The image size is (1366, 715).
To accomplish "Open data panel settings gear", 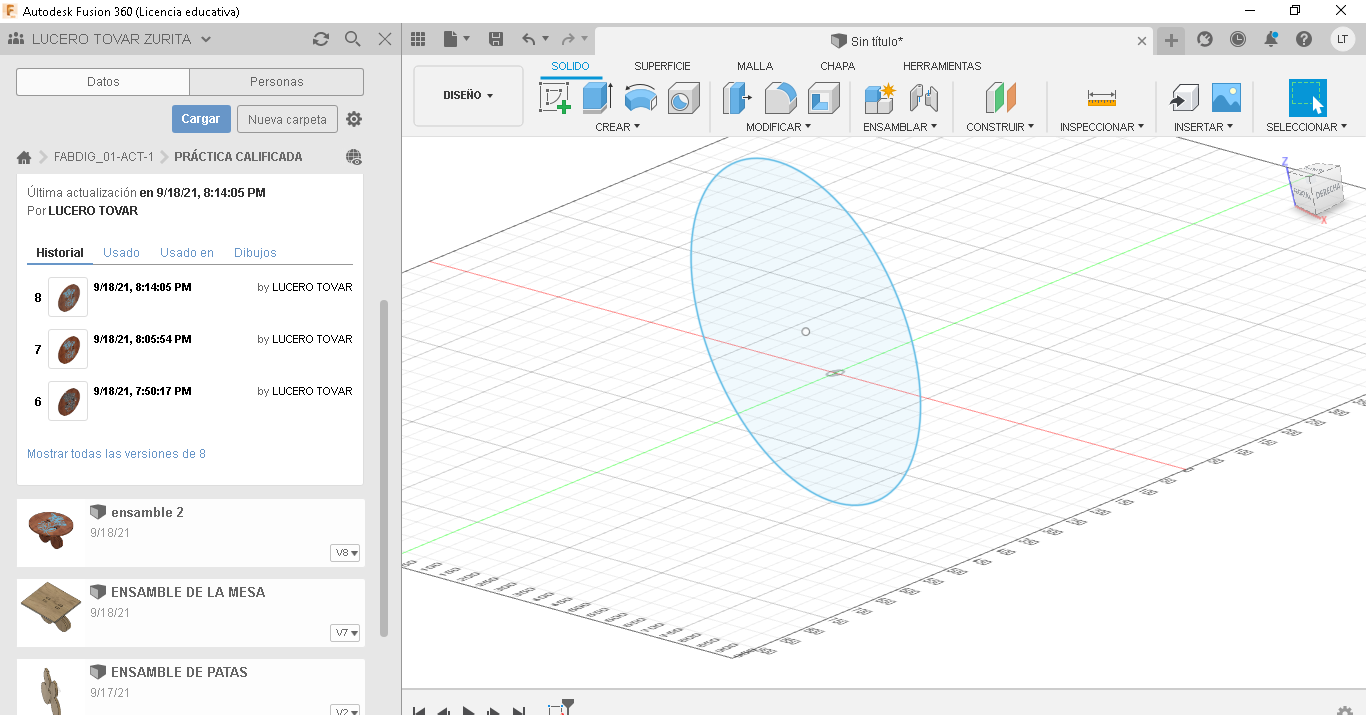I will (354, 119).
